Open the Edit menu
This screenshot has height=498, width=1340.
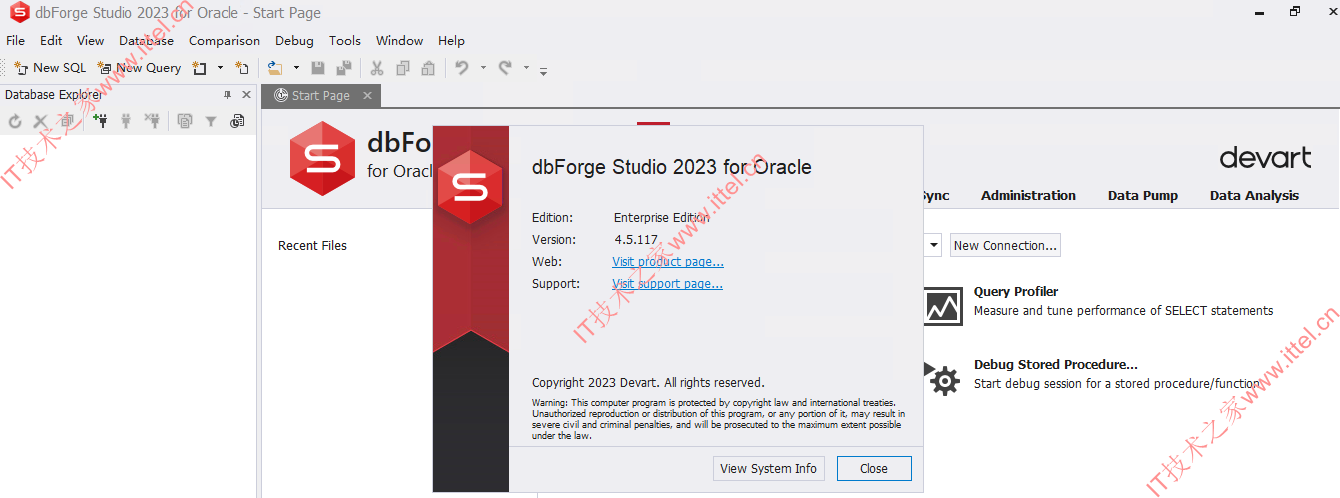[51, 41]
